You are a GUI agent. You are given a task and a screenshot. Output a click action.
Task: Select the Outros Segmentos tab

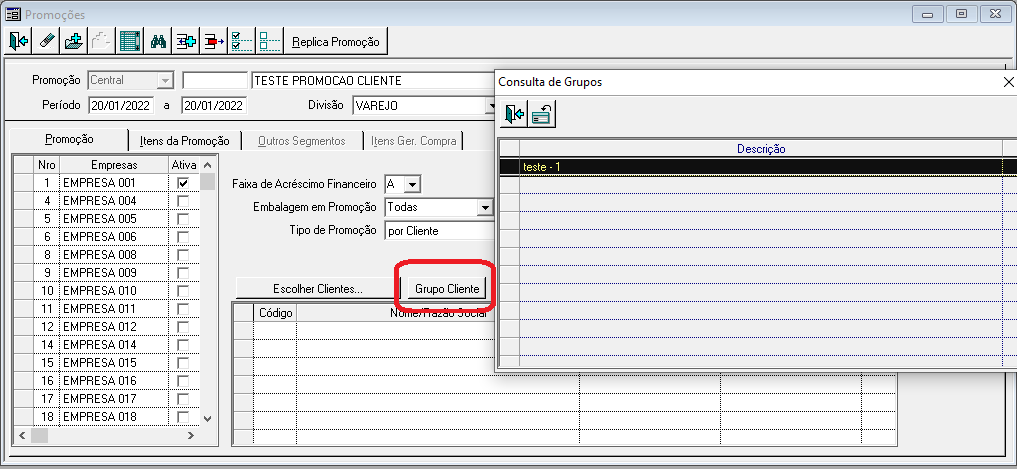coord(302,141)
